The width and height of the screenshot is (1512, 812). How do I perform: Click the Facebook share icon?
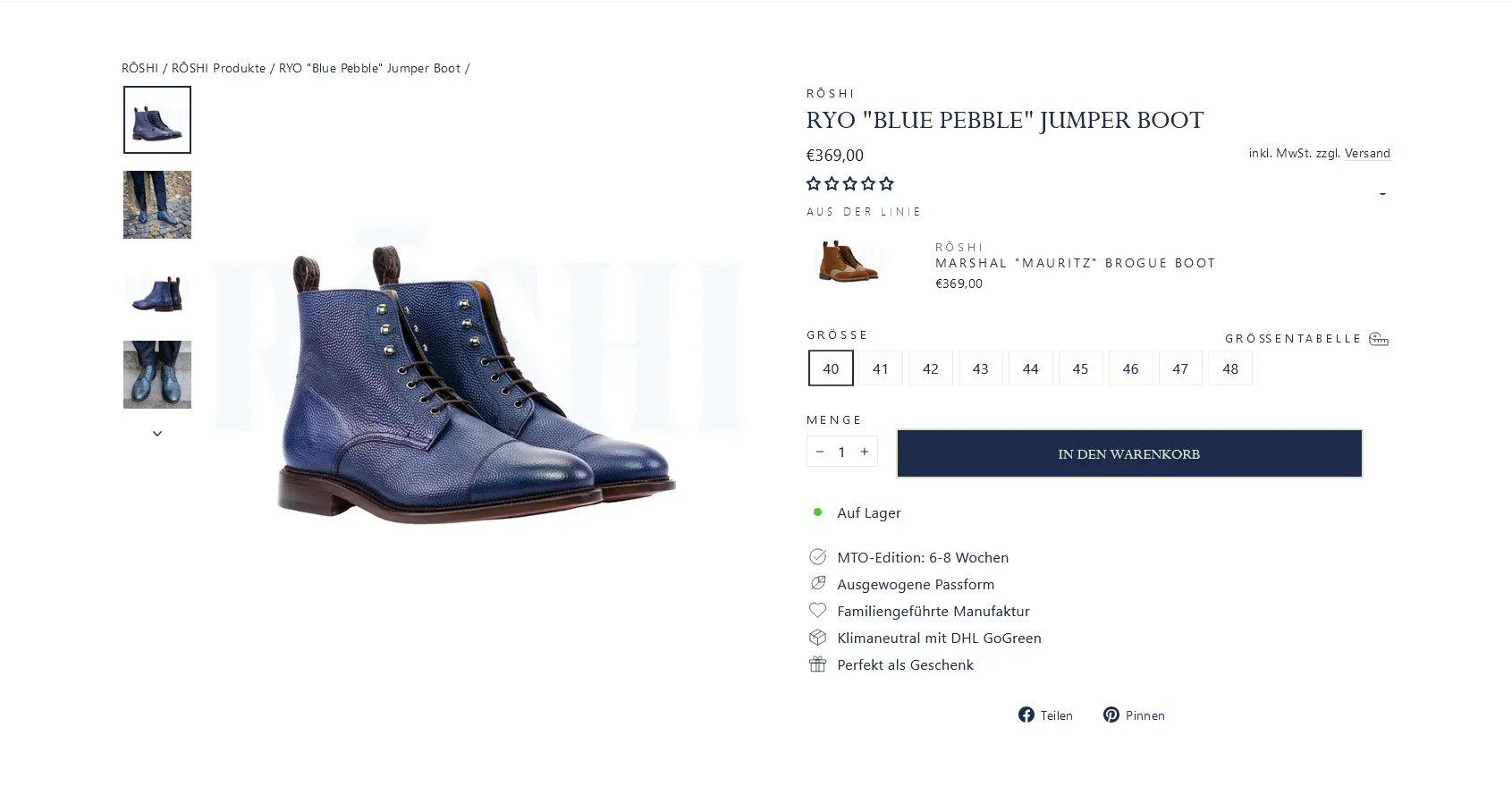tap(1026, 715)
